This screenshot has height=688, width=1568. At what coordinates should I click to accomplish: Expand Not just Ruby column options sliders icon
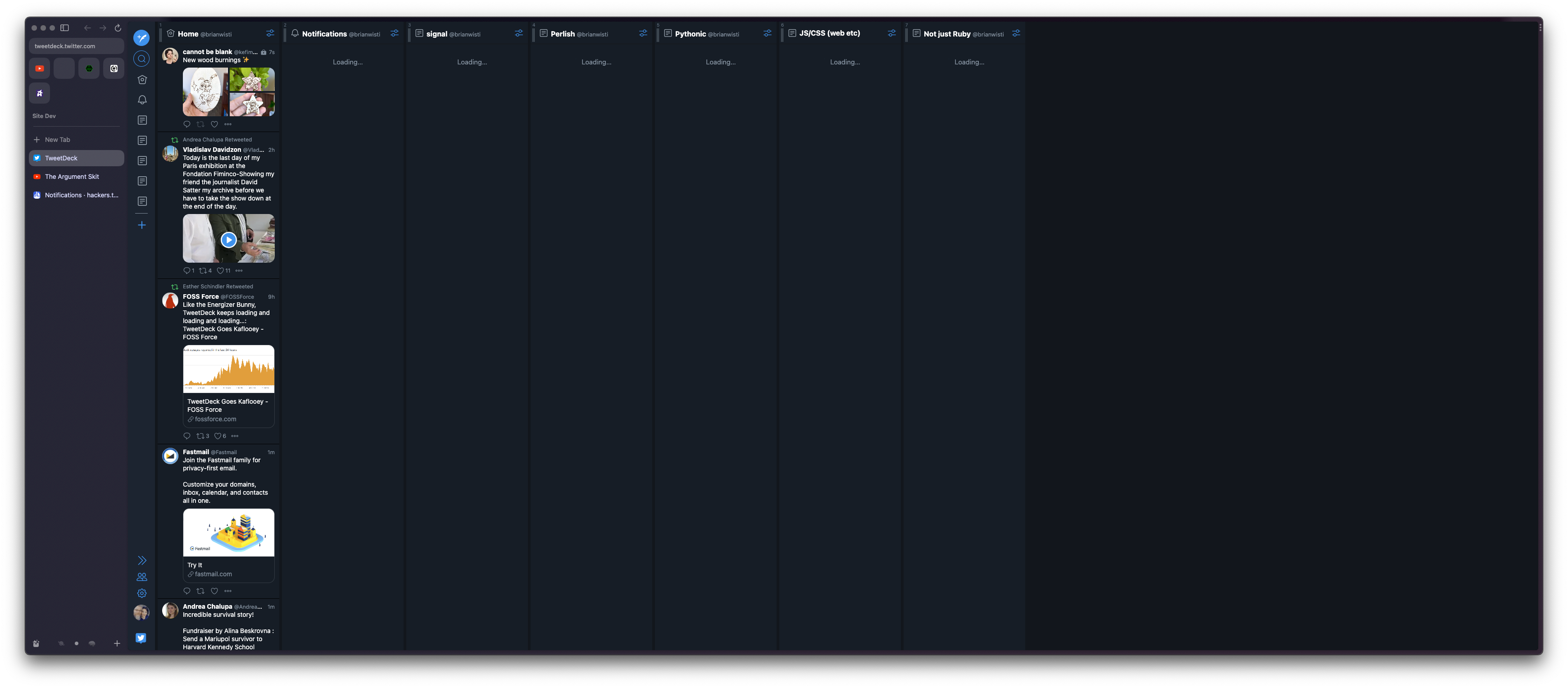click(1016, 33)
